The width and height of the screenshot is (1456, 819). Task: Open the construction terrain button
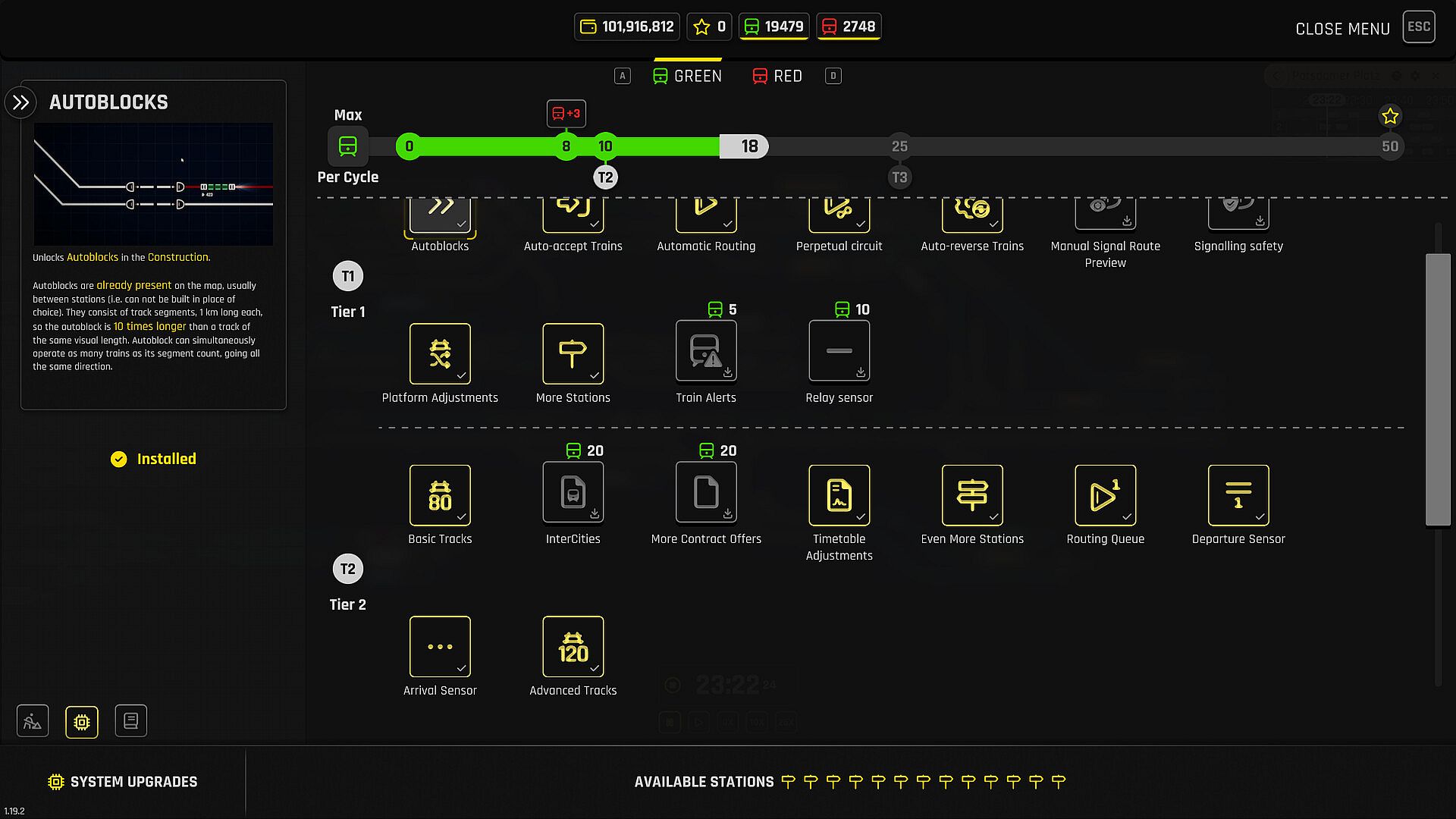tap(33, 721)
